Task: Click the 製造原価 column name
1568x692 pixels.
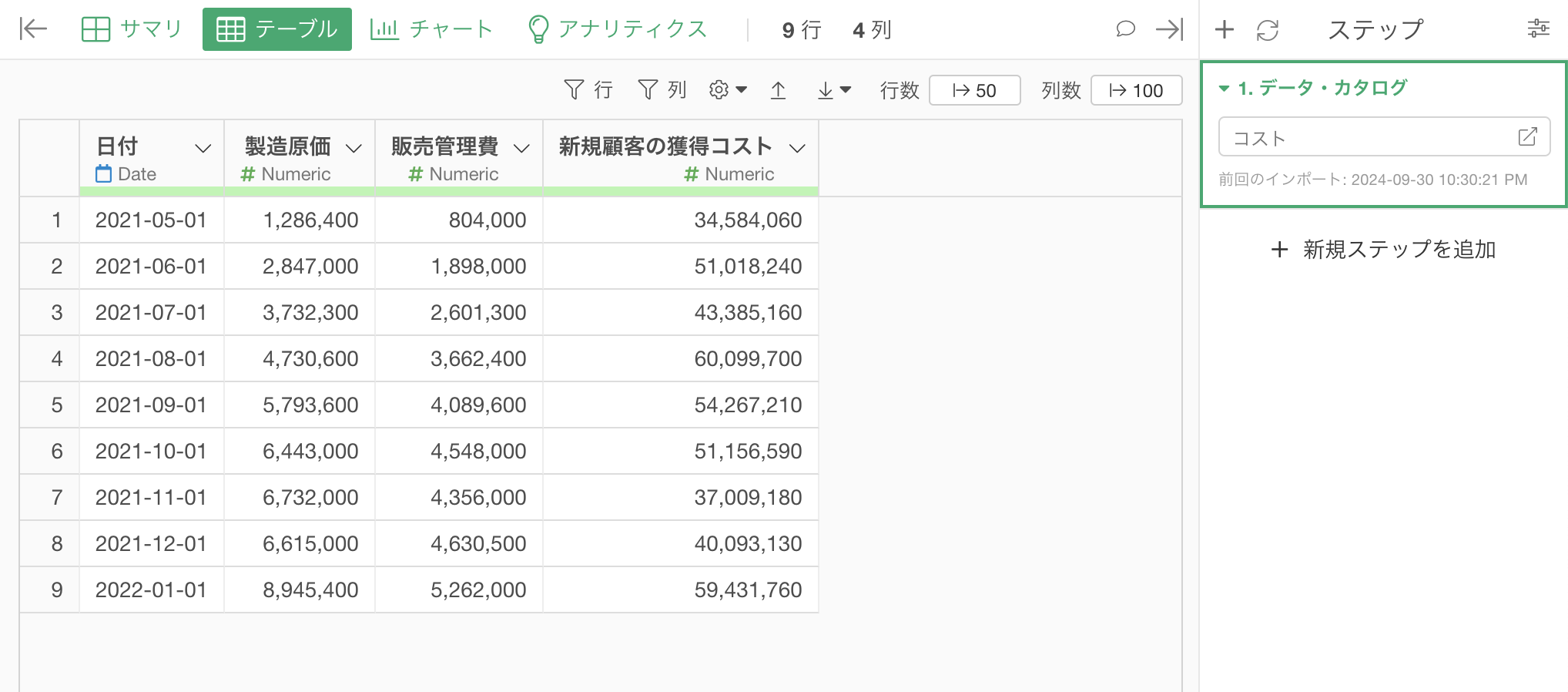Action: click(287, 146)
